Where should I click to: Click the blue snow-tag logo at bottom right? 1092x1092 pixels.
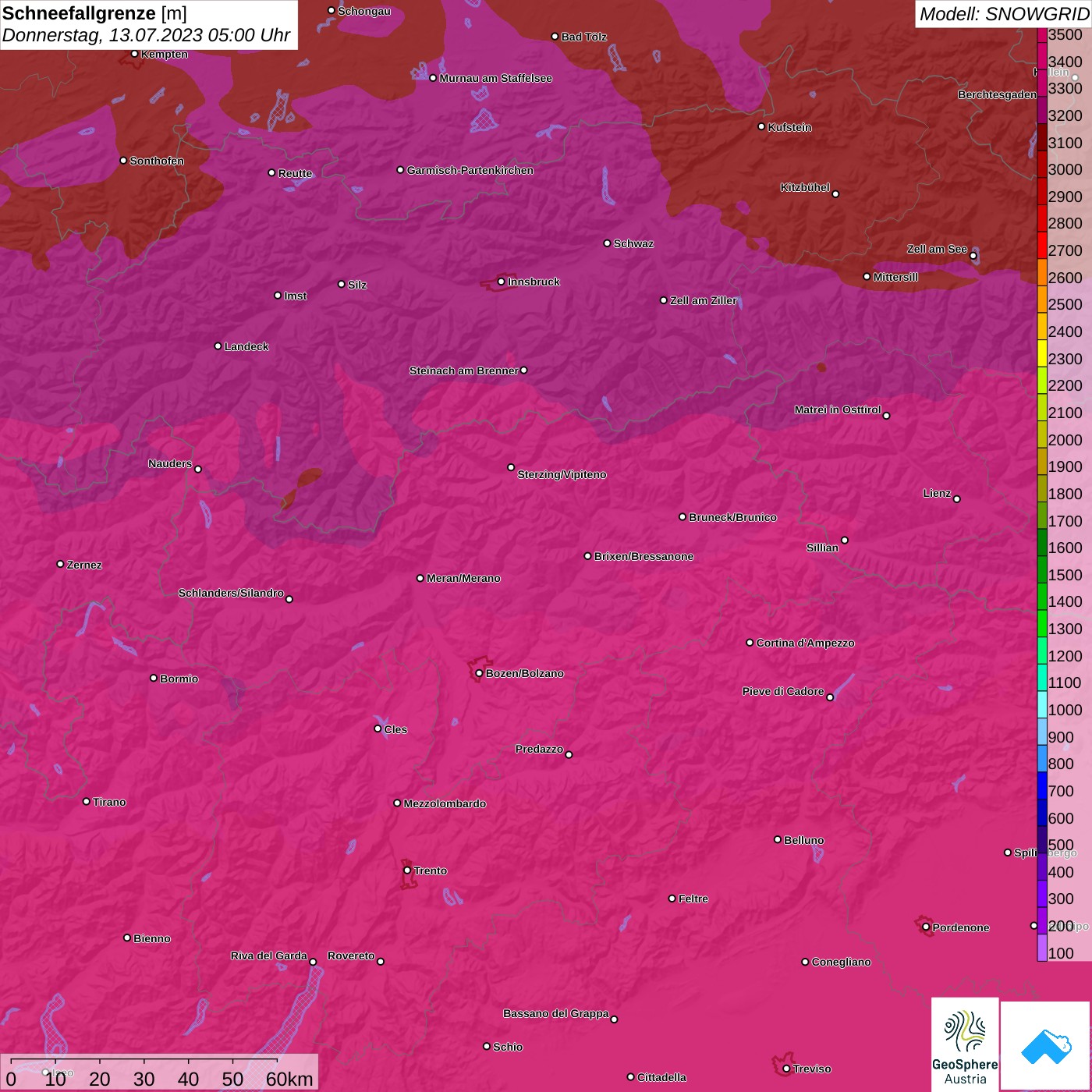pyautogui.click(x=1046, y=1045)
